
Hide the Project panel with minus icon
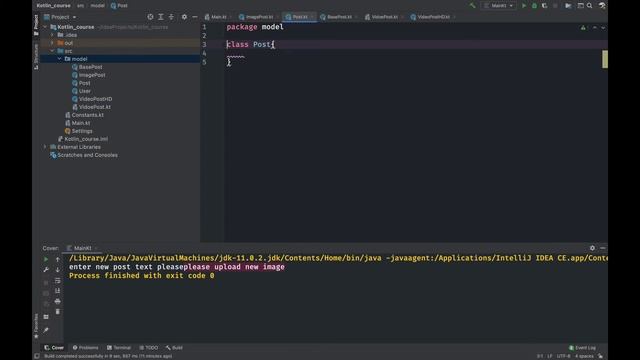coord(195,17)
